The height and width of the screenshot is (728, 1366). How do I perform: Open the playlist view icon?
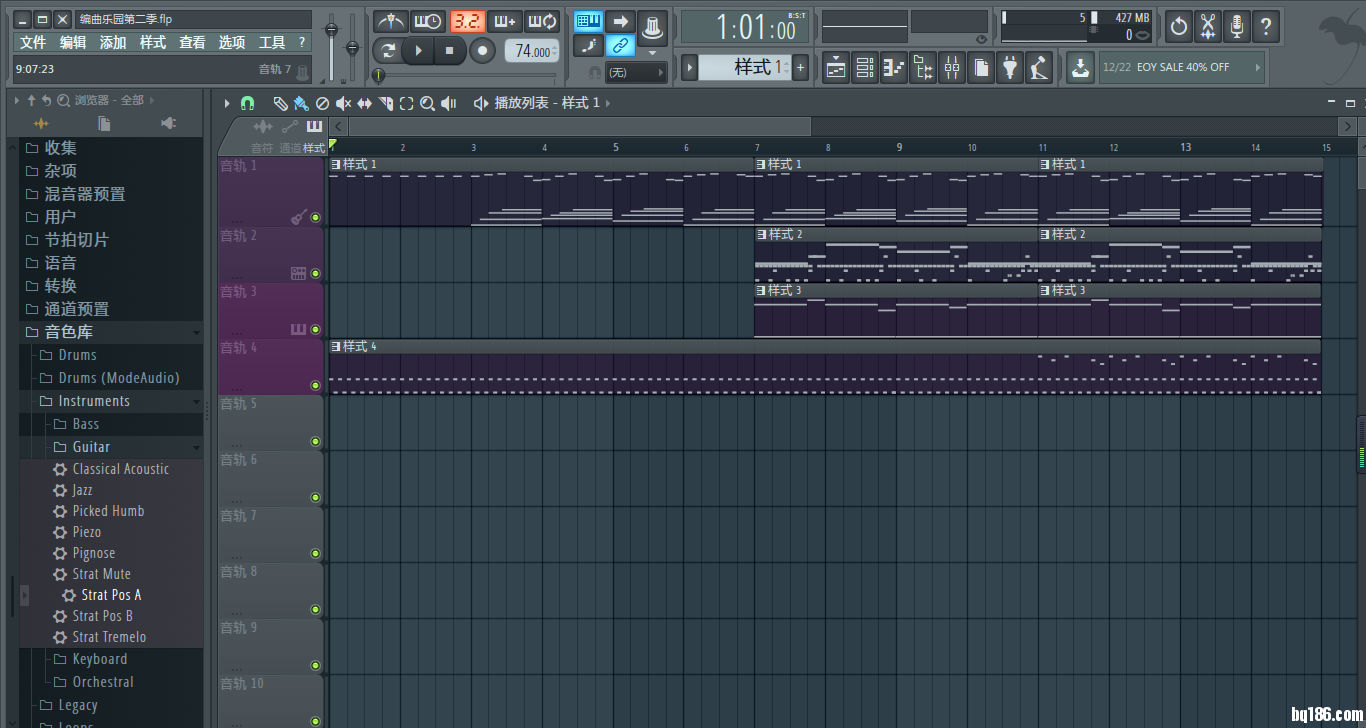(x=836, y=67)
